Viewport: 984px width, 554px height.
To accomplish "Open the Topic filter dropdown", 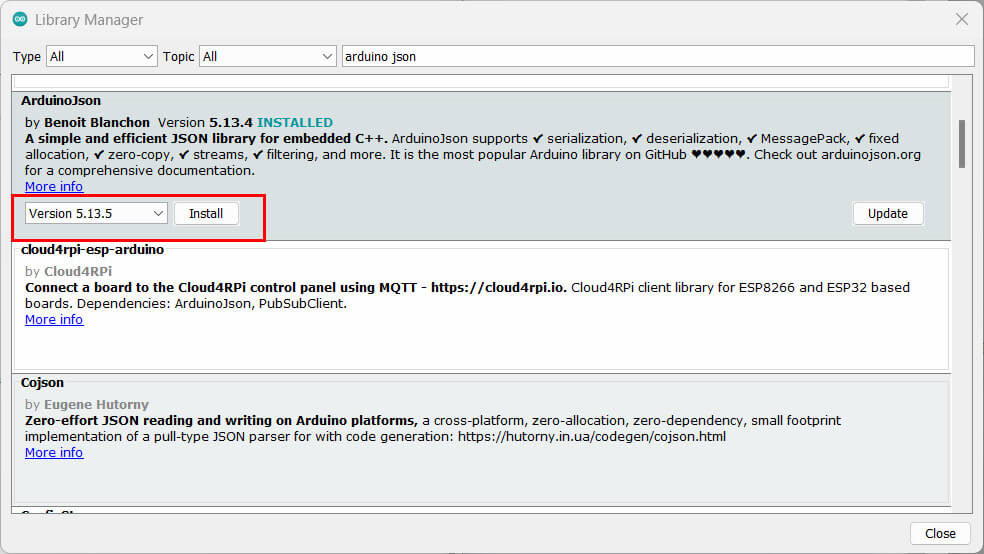I will [268, 56].
